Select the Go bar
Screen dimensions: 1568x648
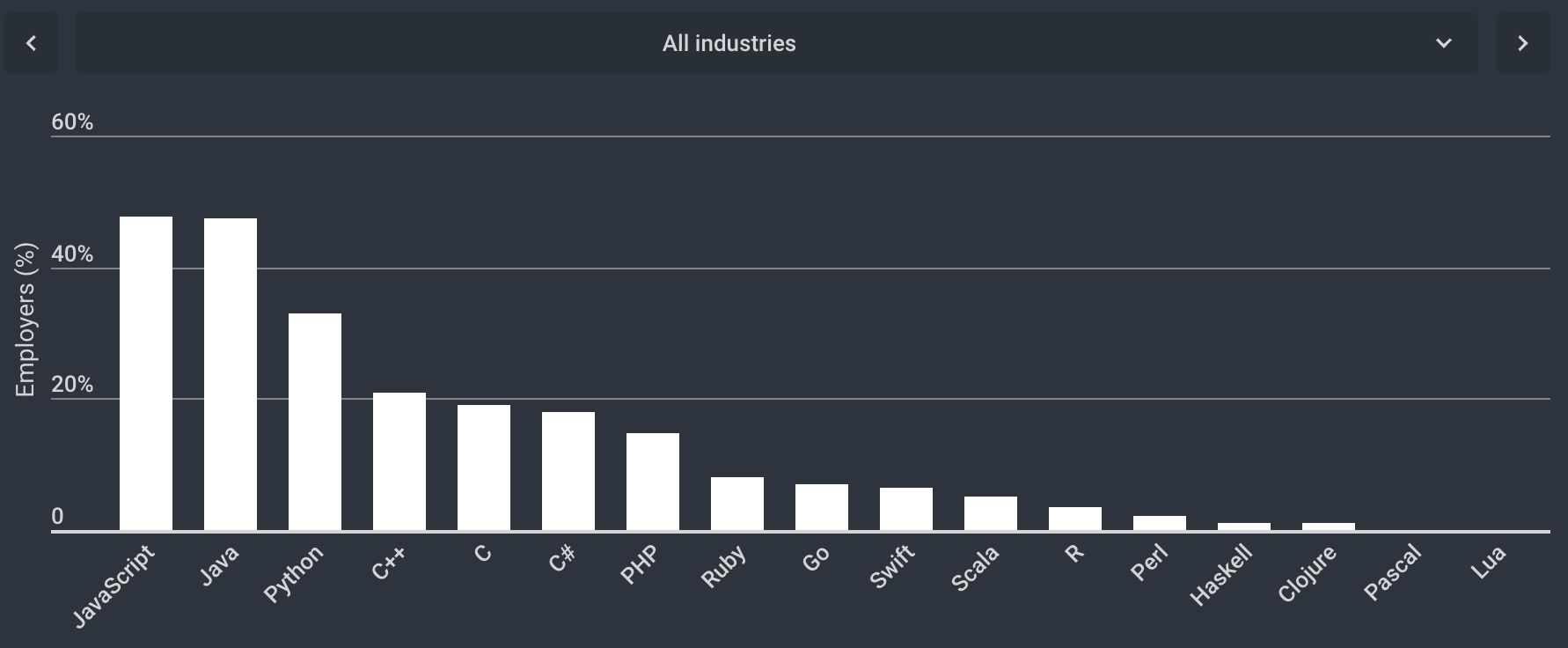(x=822, y=507)
